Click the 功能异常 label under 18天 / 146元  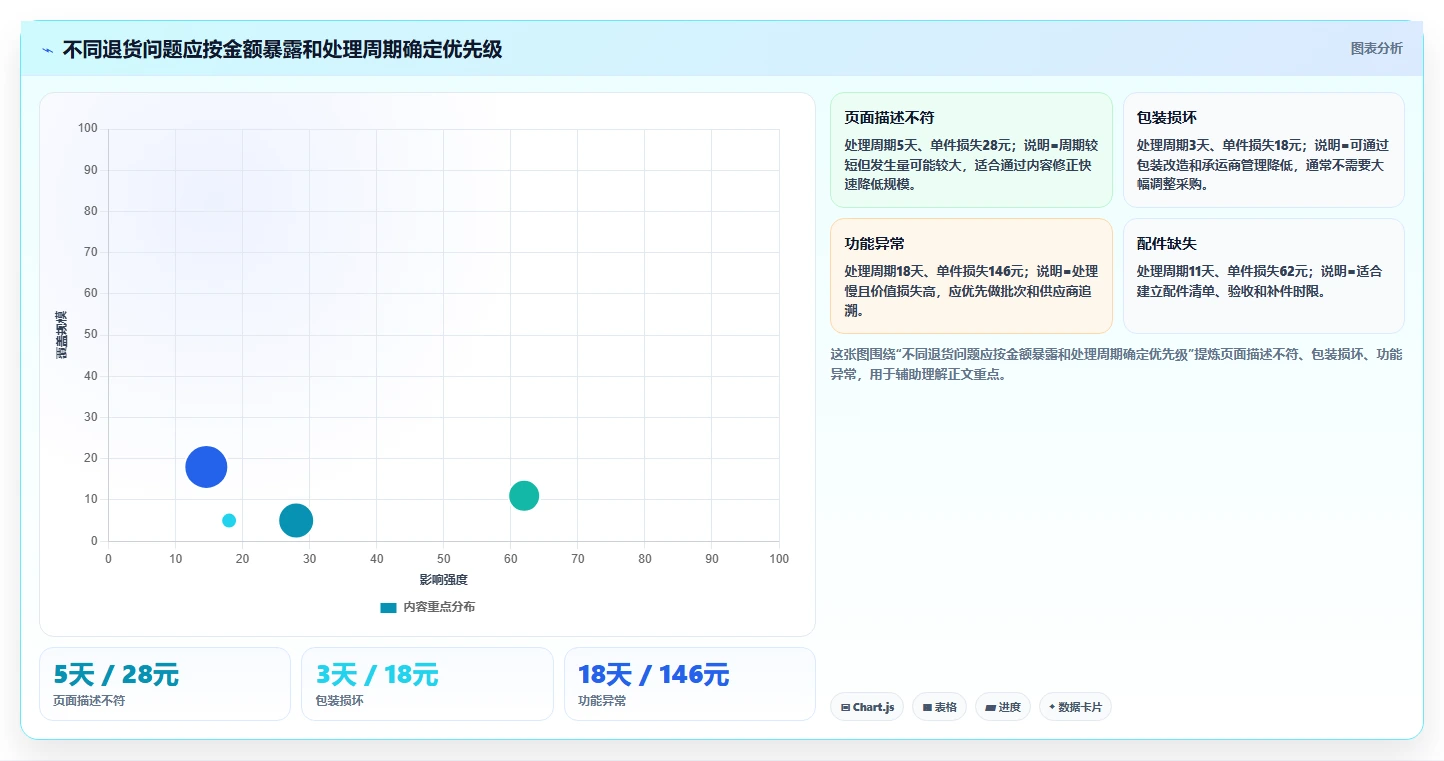click(602, 701)
